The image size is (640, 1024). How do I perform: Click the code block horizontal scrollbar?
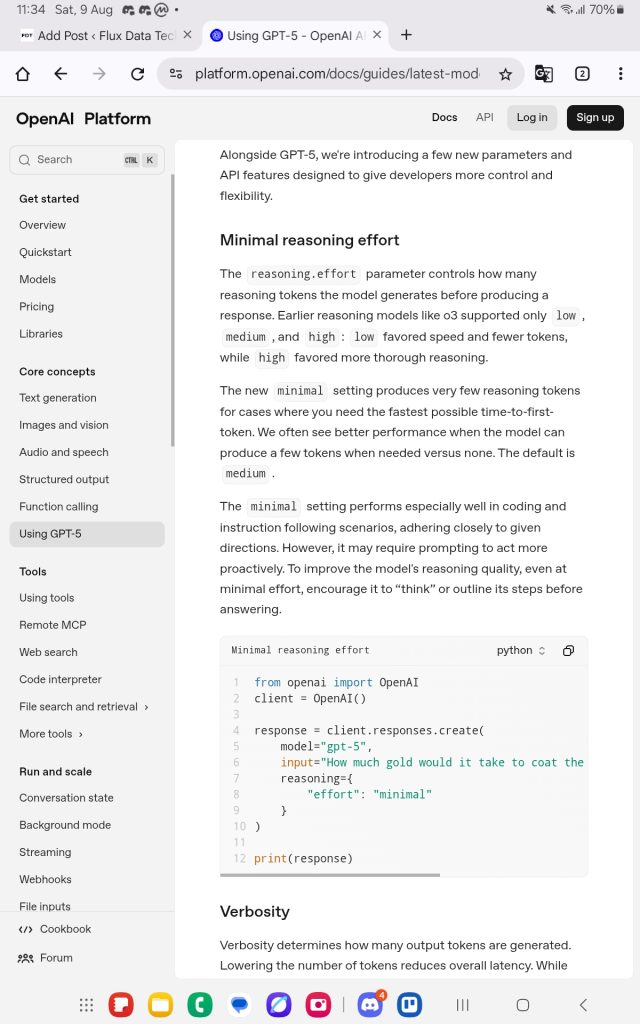[x=330, y=875]
